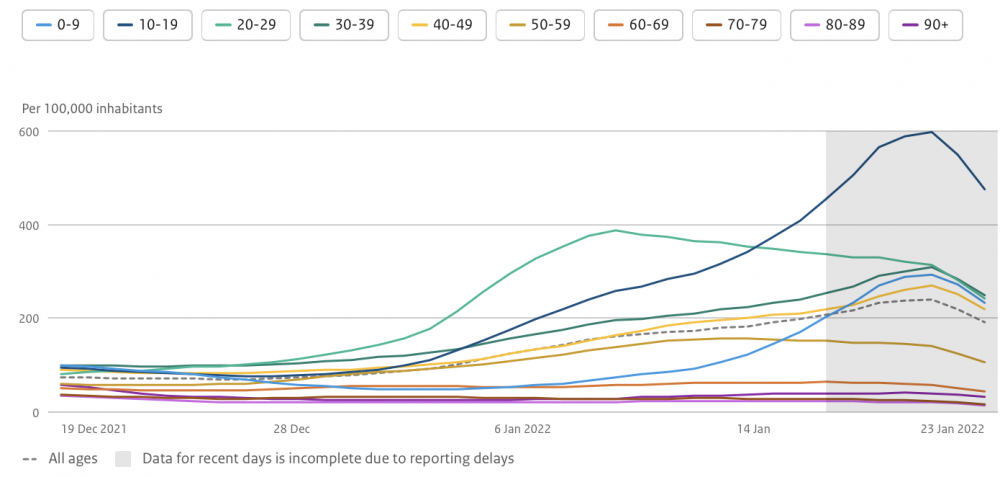
Task: Toggle the 10-19 age group series
Action: [148, 25]
